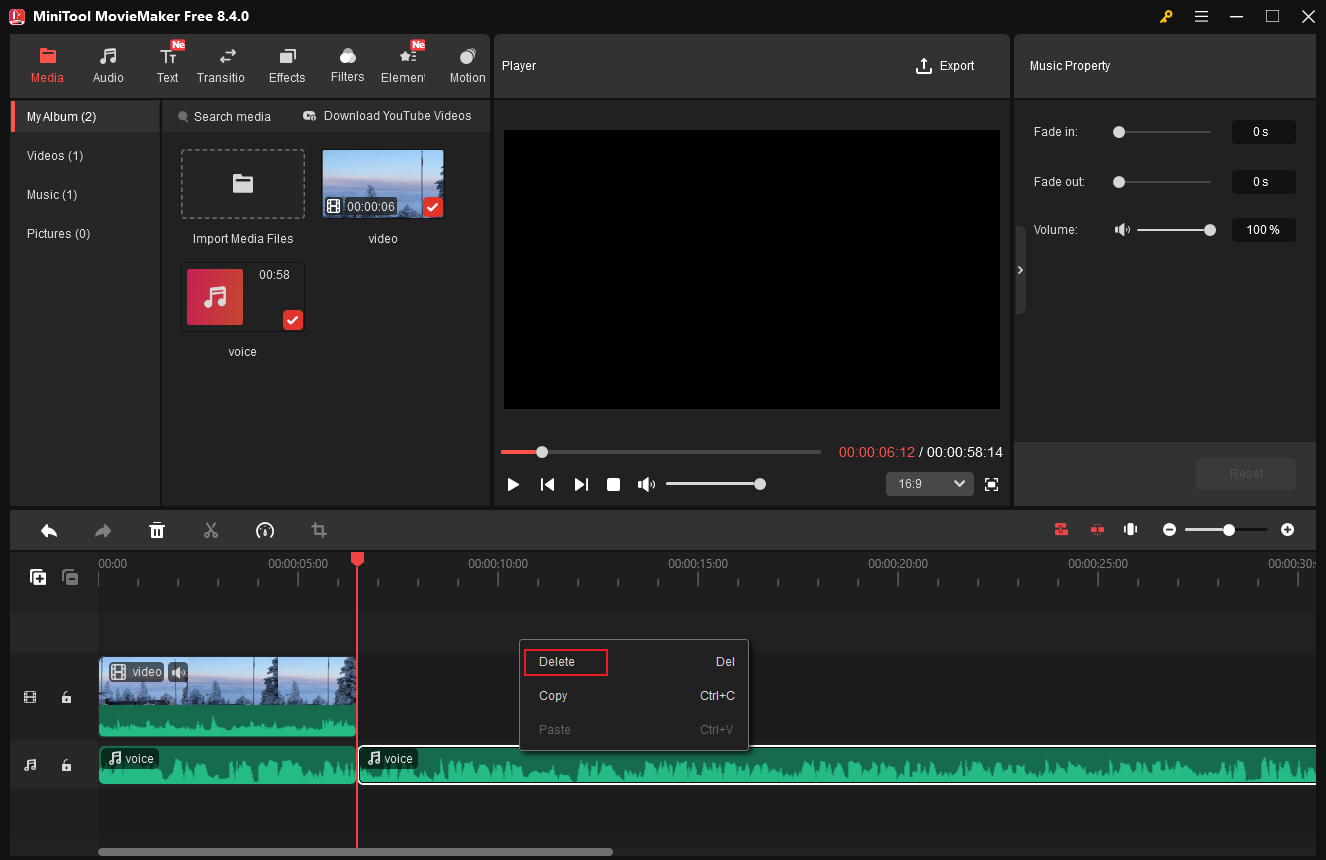Click the Export button
This screenshot has height=860, width=1326.
(x=945, y=66)
